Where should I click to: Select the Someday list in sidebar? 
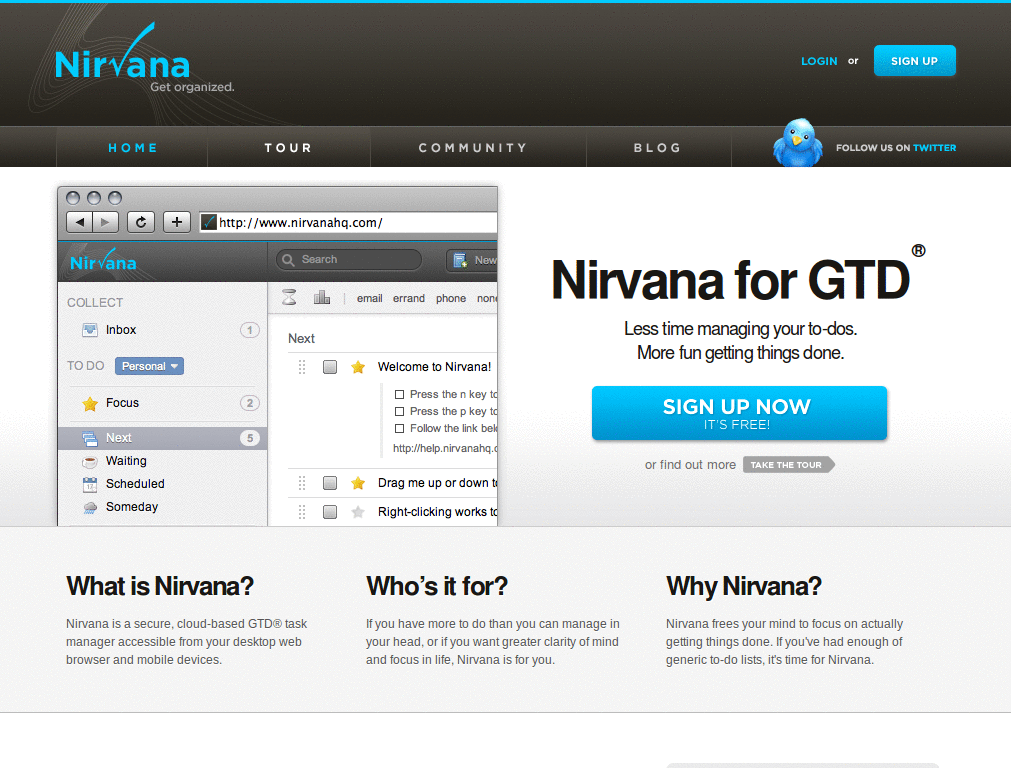[x=163, y=507]
